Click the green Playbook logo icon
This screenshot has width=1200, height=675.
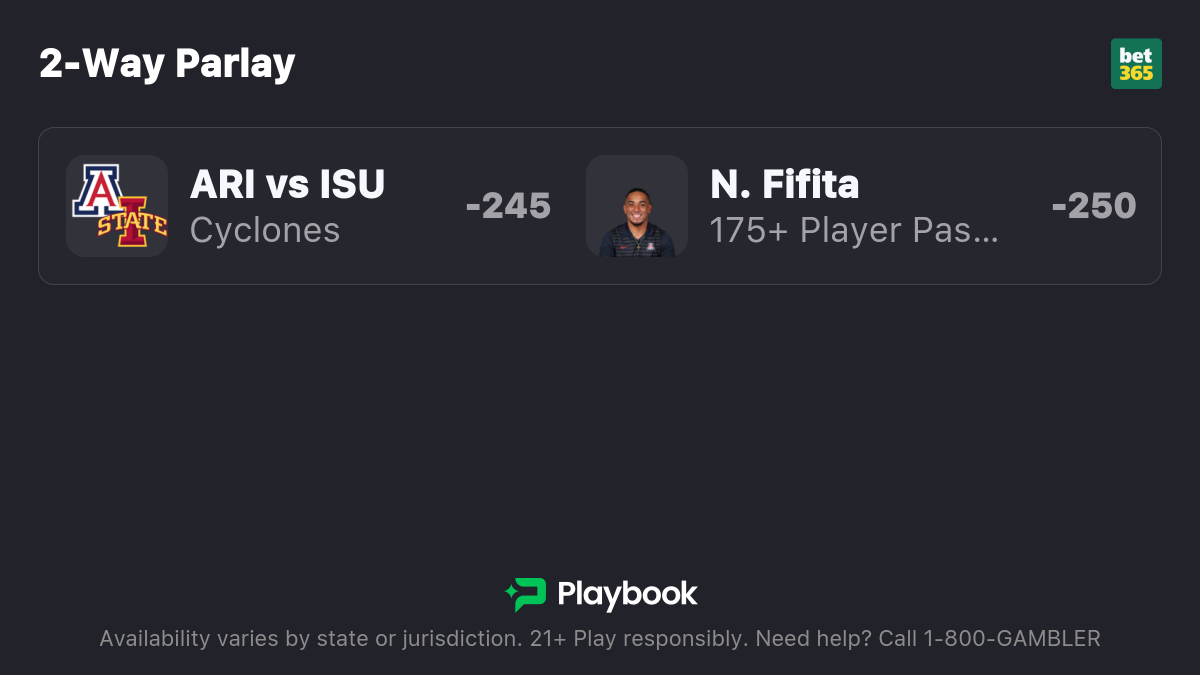pyautogui.click(x=525, y=595)
